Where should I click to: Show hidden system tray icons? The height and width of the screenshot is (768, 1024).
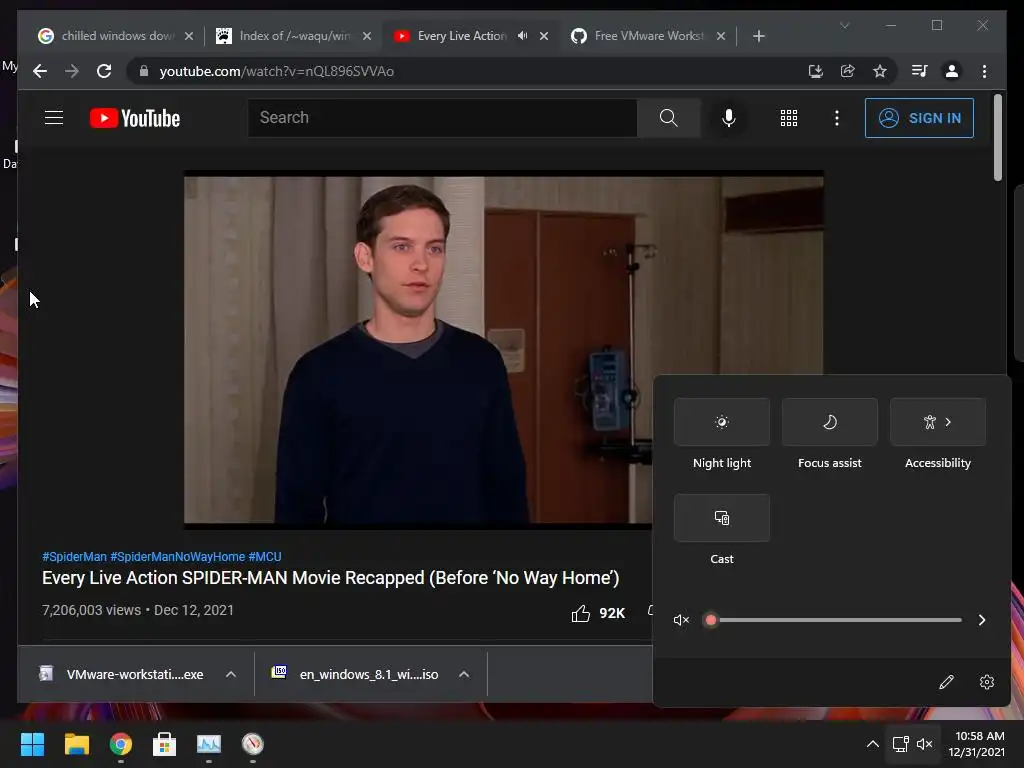click(872, 744)
